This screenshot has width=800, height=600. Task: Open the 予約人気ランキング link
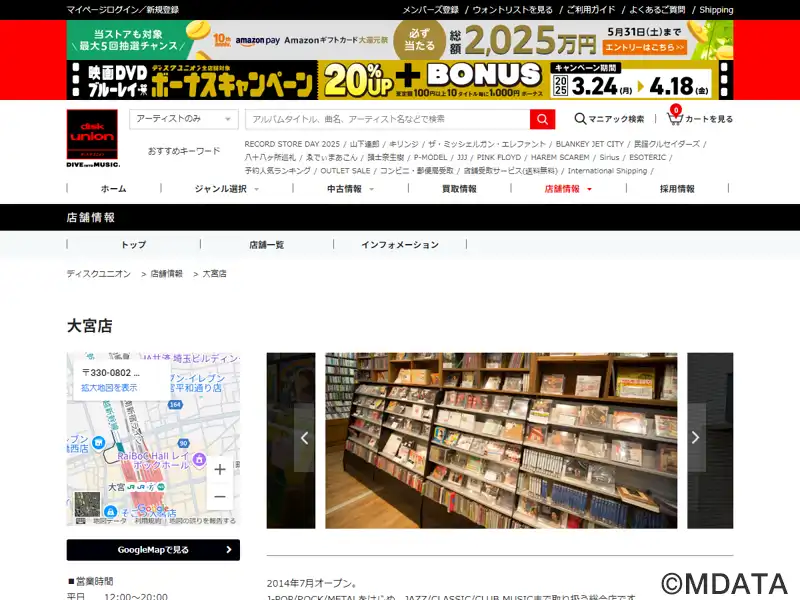click(278, 170)
